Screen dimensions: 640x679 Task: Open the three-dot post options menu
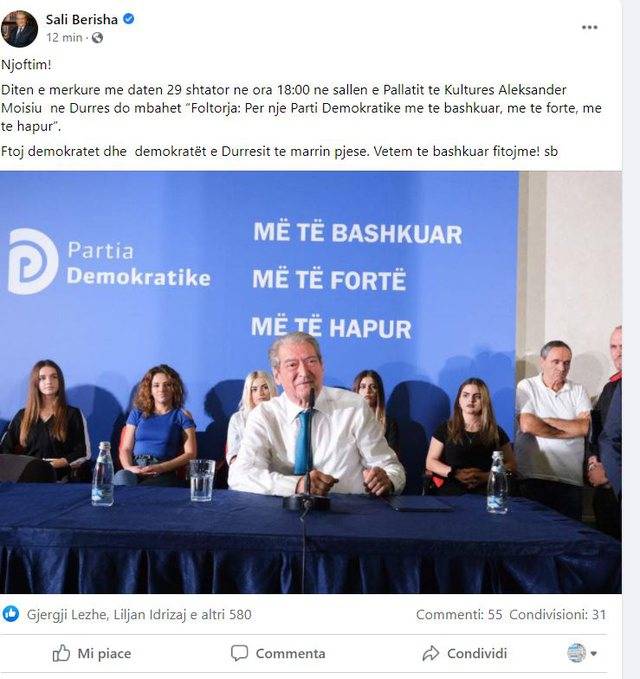click(x=589, y=27)
